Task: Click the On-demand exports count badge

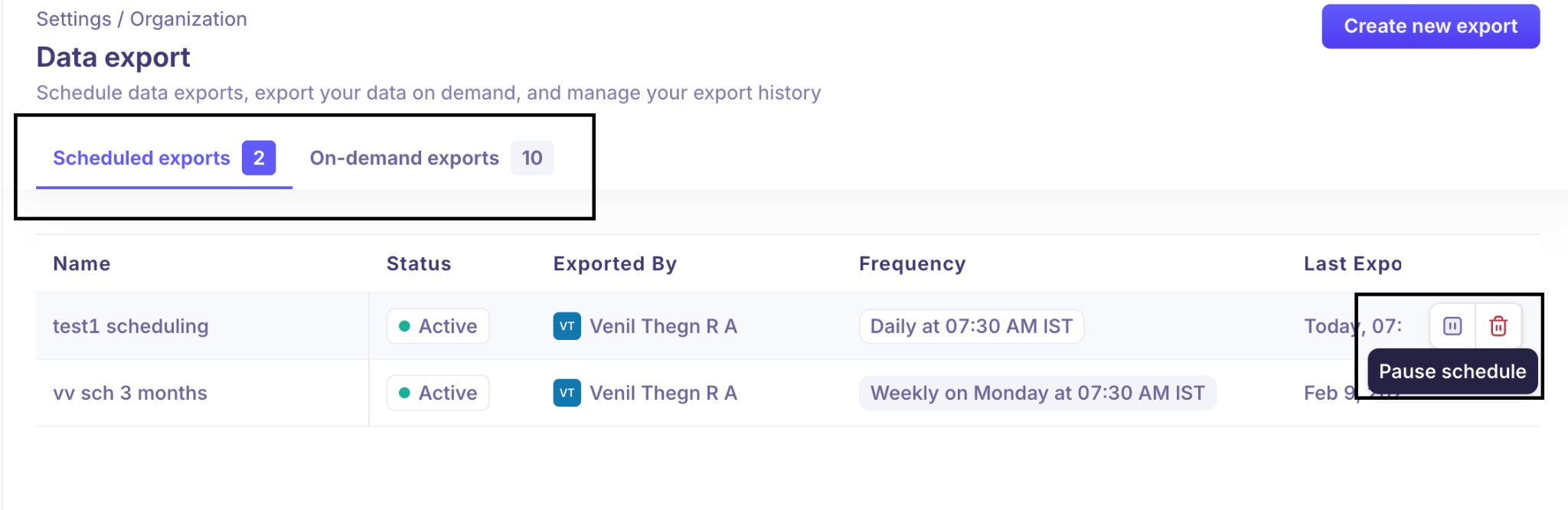Action: pos(532,158)
